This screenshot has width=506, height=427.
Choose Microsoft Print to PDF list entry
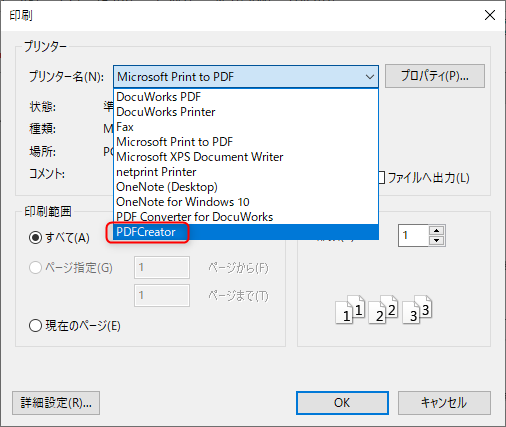click(x=246, y=142)
